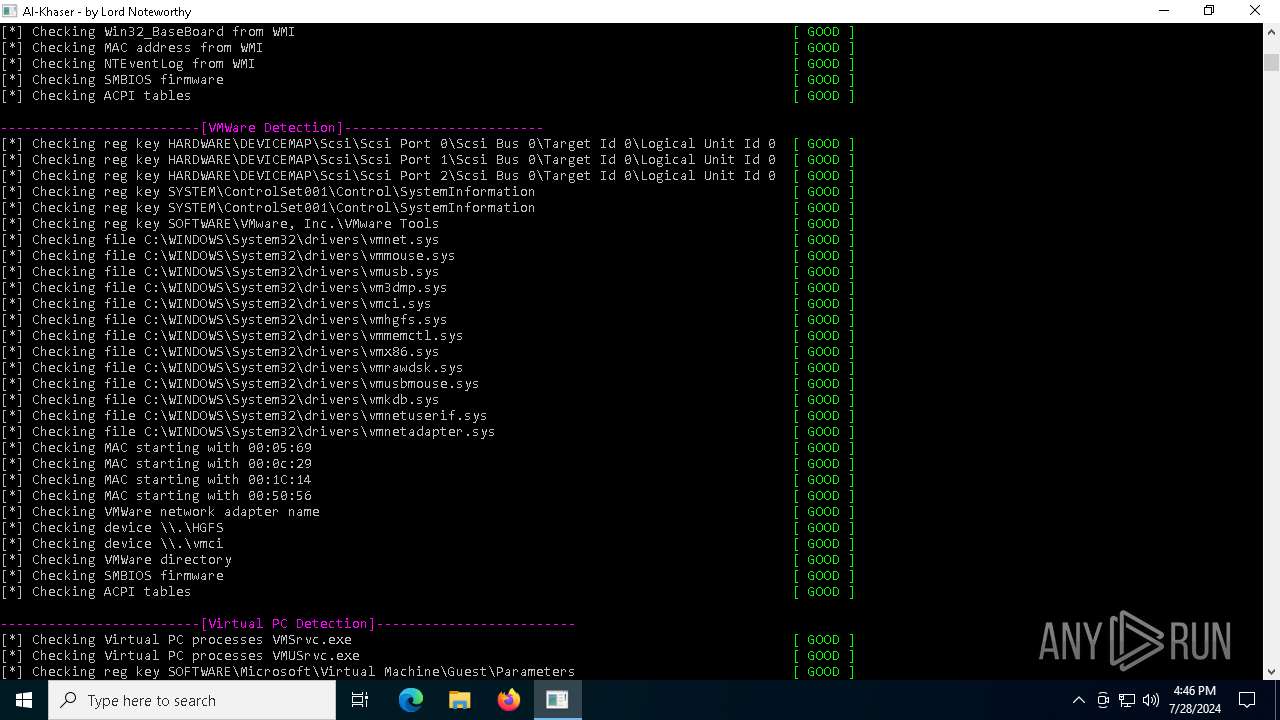Open File Explorer from the taskbar
1280x720 pixels.
460,700
